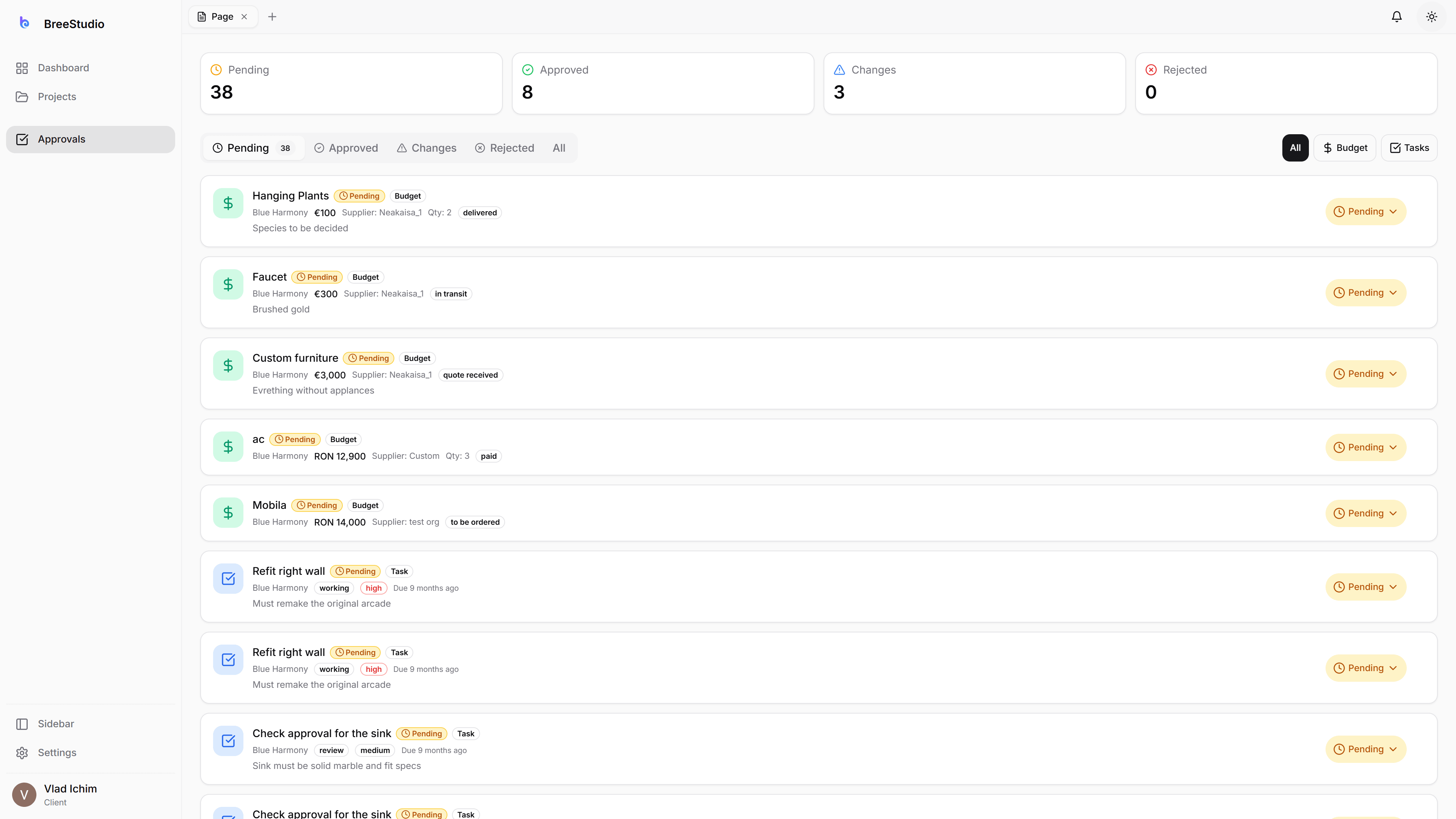1456x819 pixels.
Task: Click the to be ordered badge
Action: [475, 522]
